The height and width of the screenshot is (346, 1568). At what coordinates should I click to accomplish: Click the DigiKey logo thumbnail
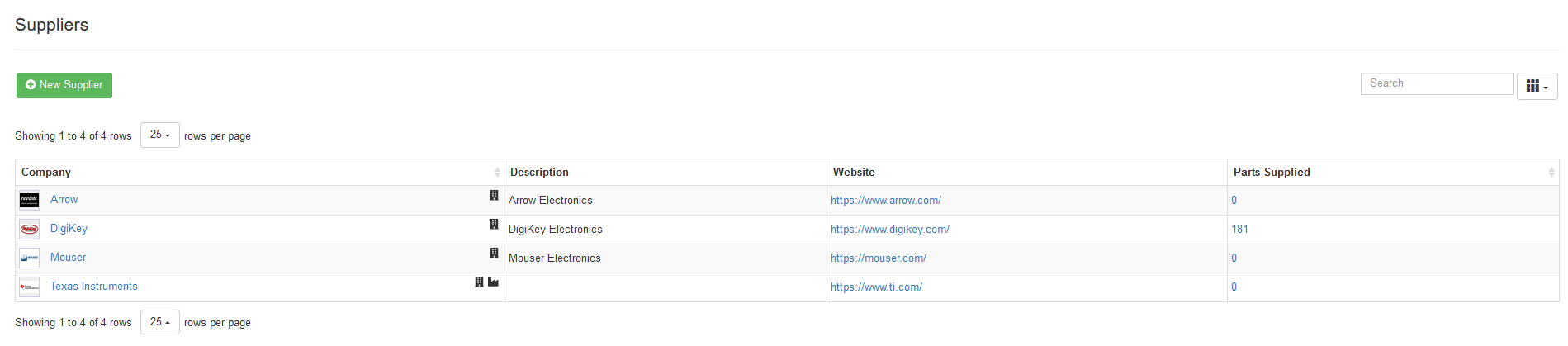tap(30, 230)
